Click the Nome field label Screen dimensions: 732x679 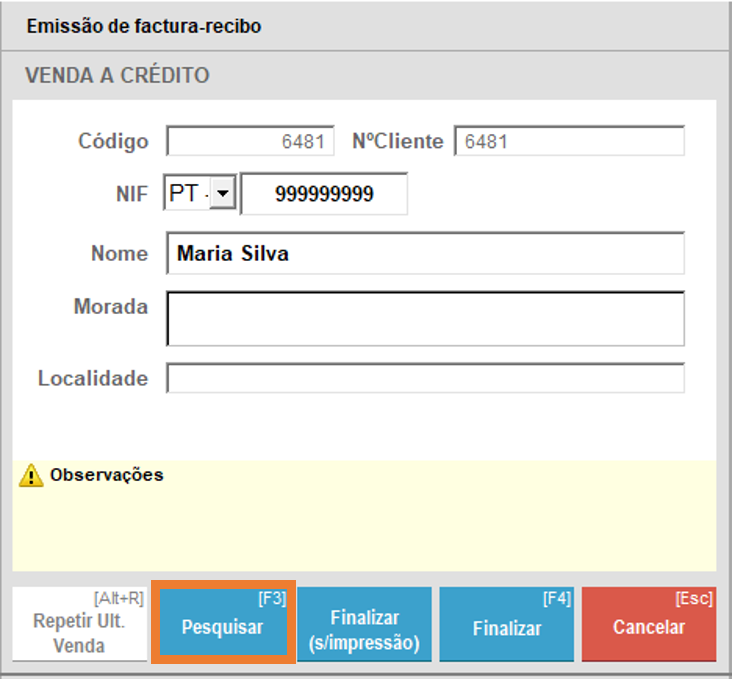[x=119, y=254]
